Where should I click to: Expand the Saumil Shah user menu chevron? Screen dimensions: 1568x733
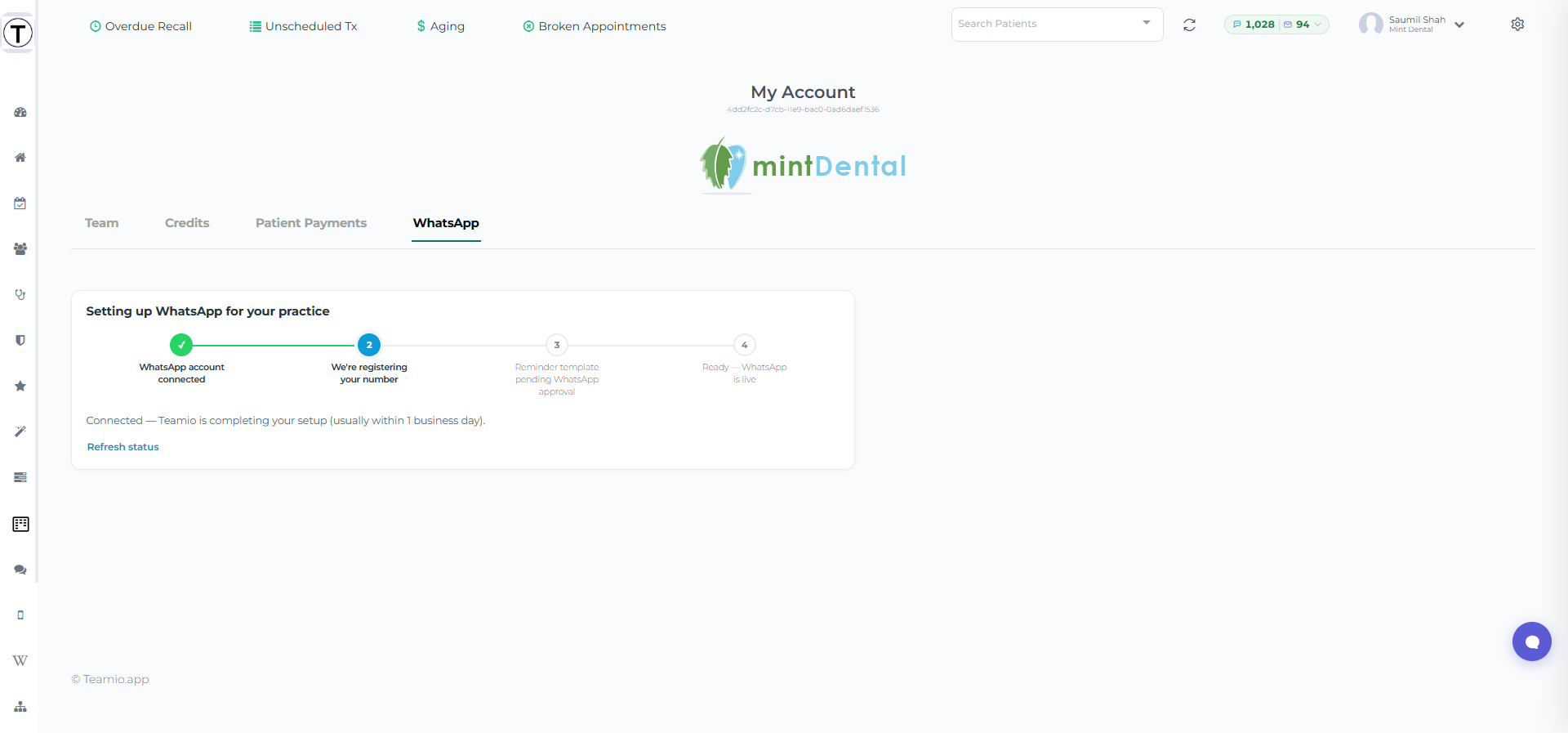pos(1459,25)
